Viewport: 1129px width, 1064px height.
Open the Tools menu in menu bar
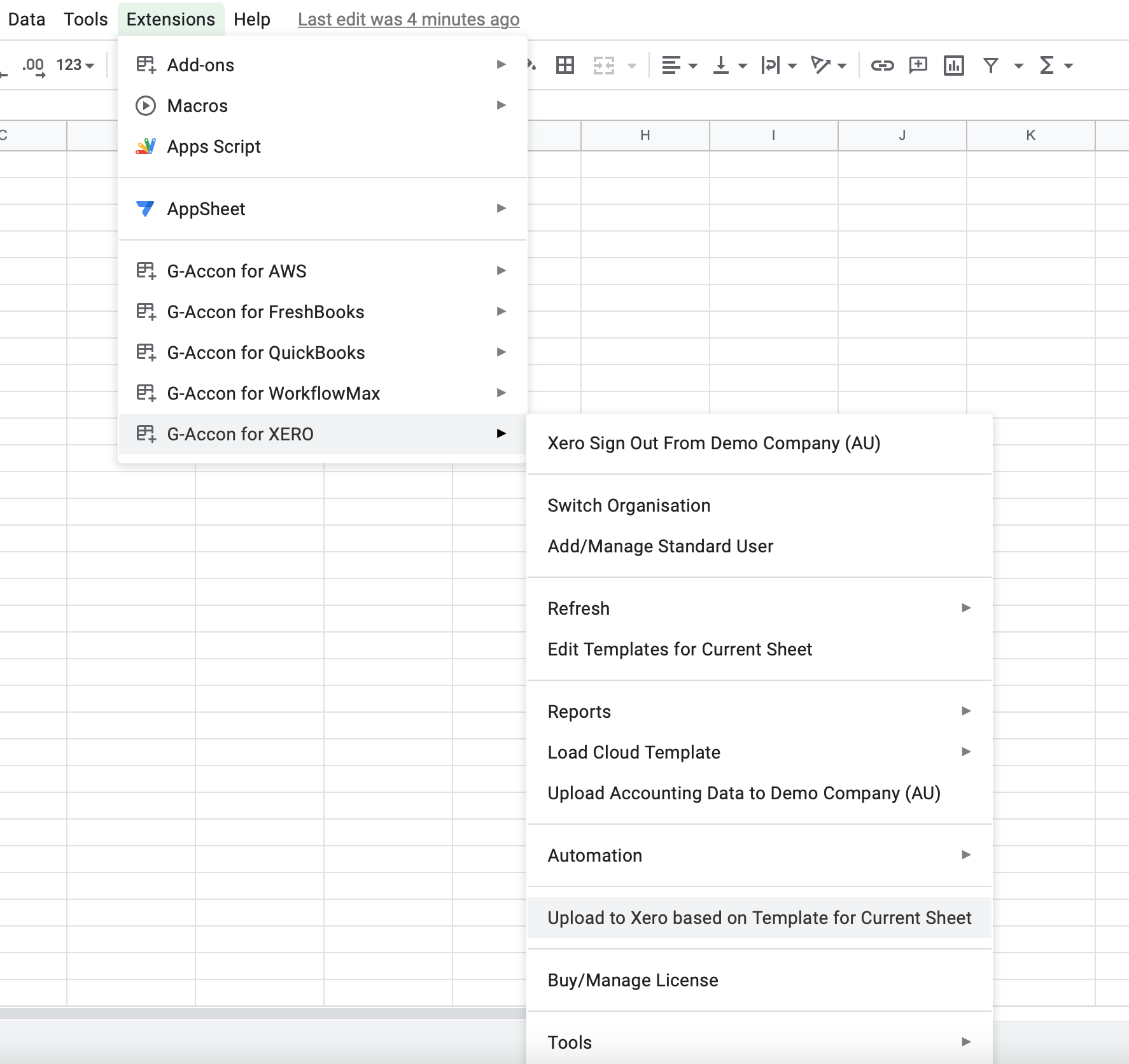click(x=85, y=19)
